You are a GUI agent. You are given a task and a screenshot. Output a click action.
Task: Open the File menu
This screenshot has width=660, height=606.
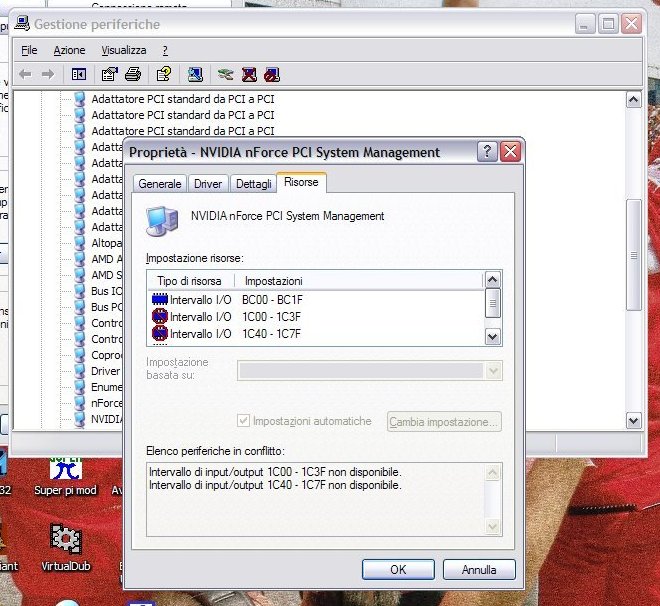pyautogui.click(x=29, y=50)
